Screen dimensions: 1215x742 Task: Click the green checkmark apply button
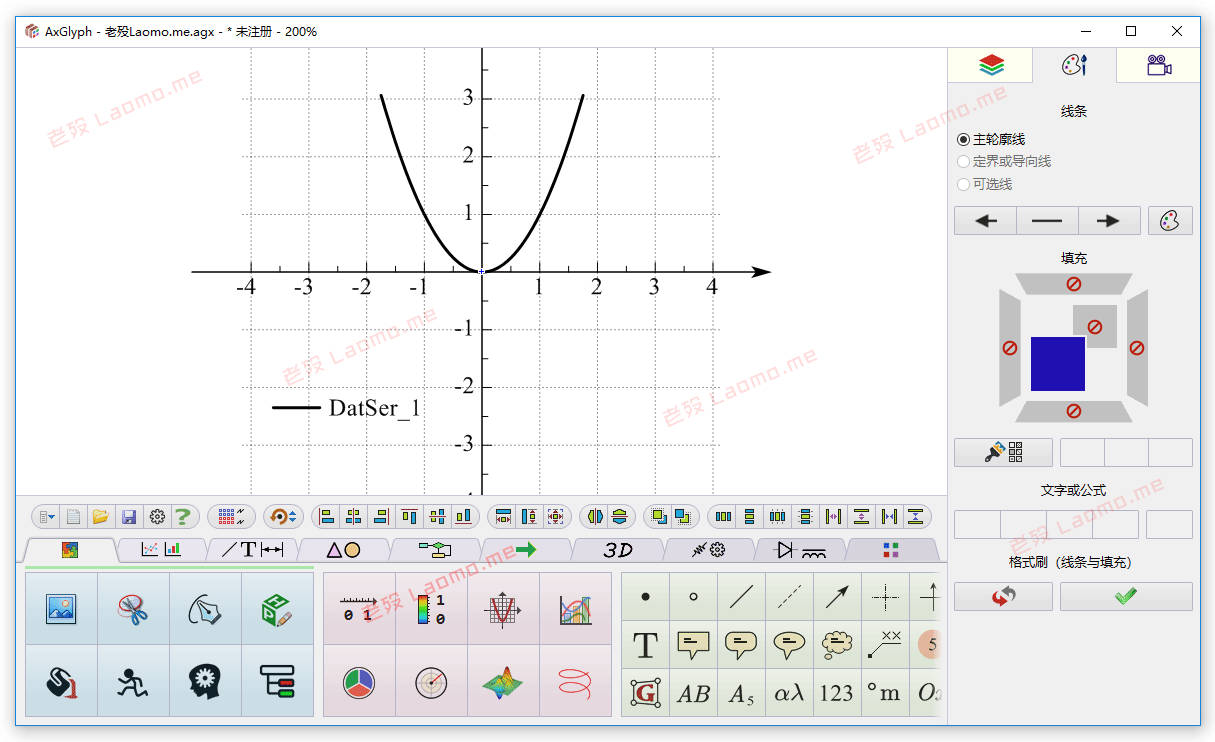coord(1126,596)
